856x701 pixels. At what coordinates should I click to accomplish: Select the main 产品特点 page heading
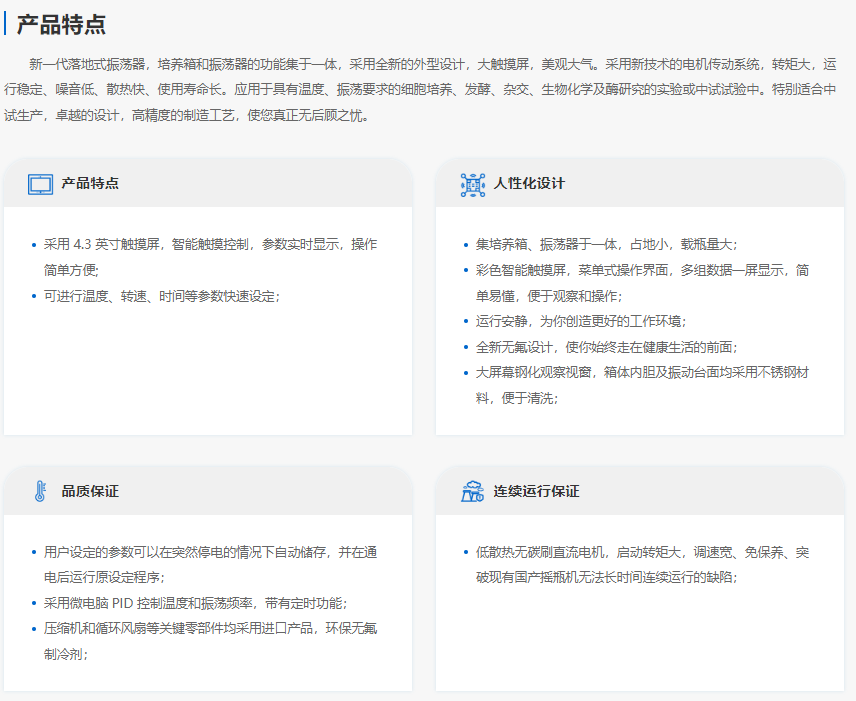tap(61, 25)
